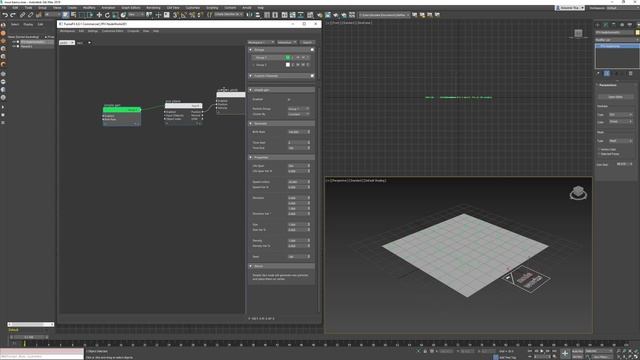Screen dimensions: 640x360
Task: Activate the Select and Rotate tool
Action: pos(107,15)
